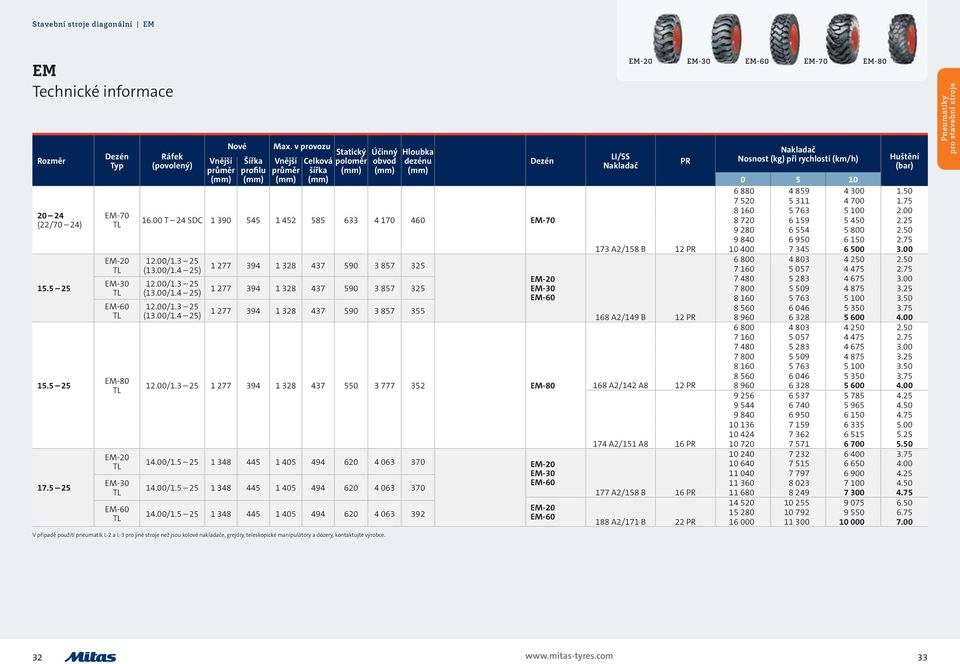Click the '168 A2/149 B' load index

(620, 317)
